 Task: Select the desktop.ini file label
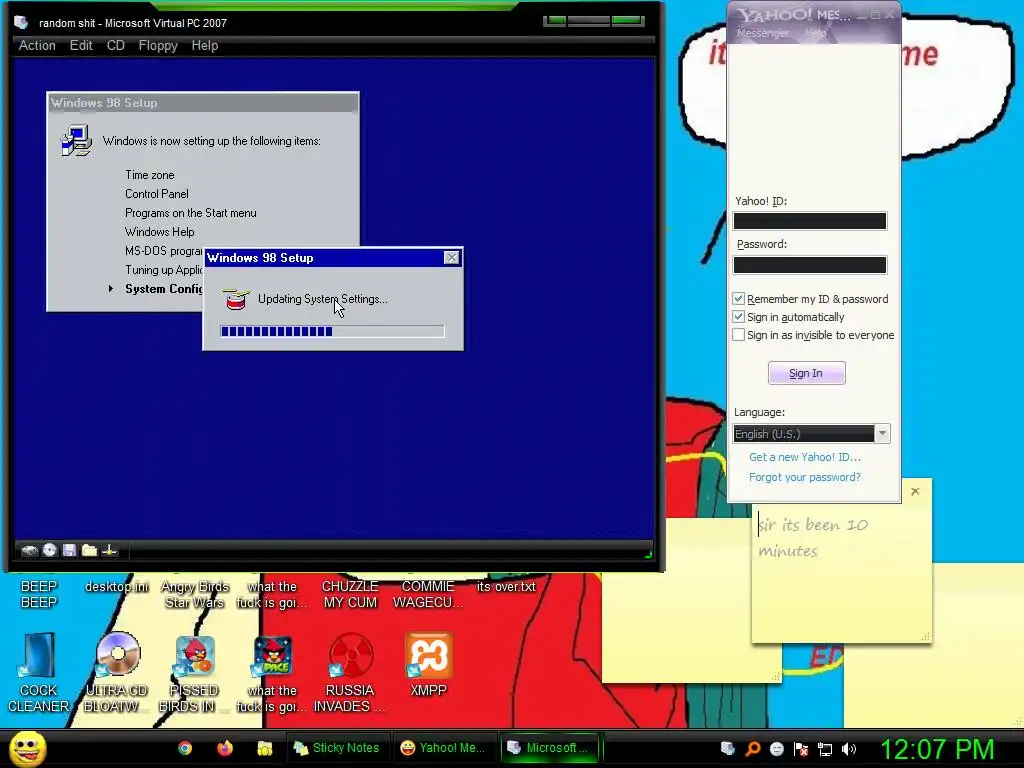pos(116,586)
